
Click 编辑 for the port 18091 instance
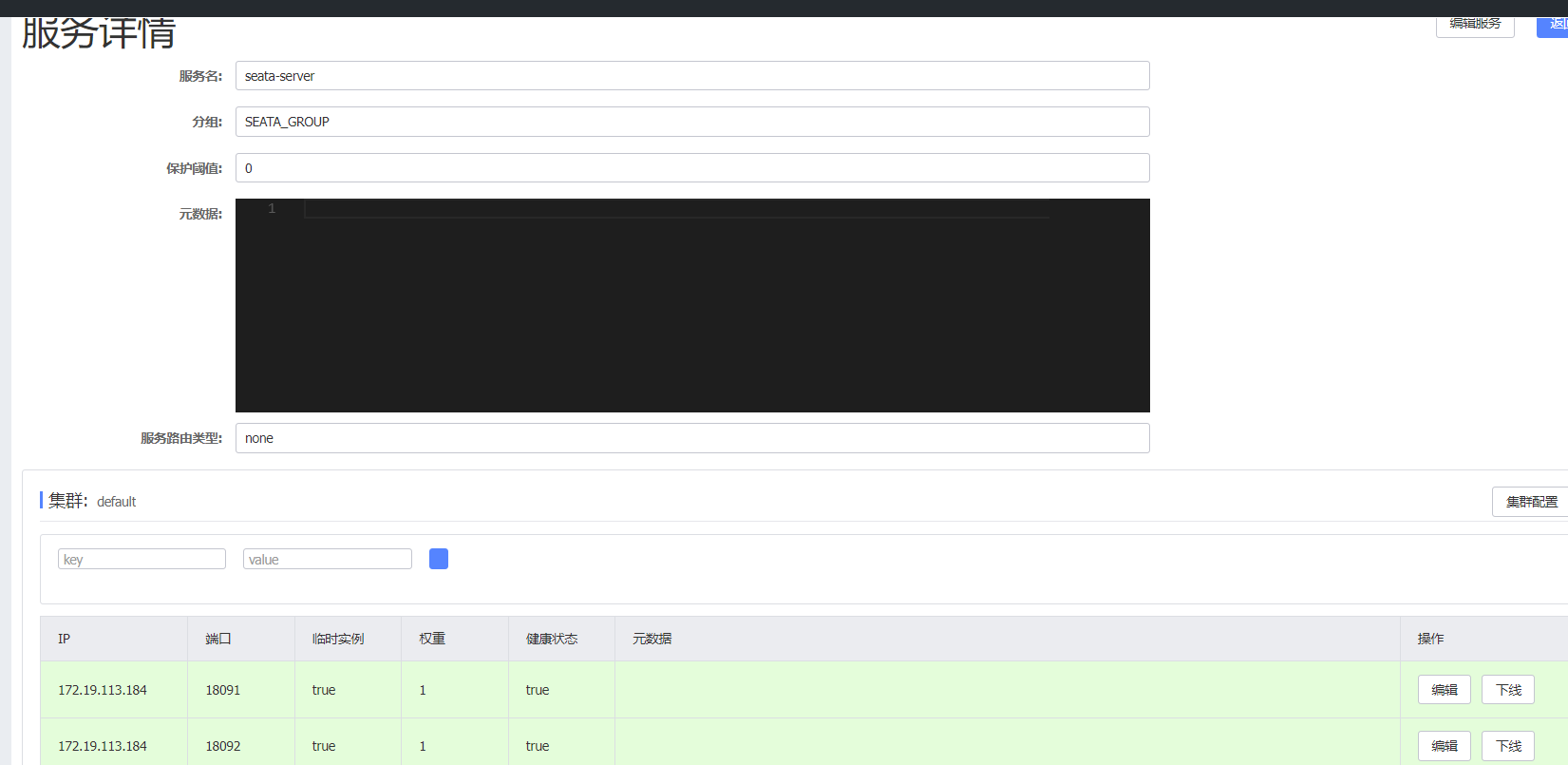point(1445,690)
